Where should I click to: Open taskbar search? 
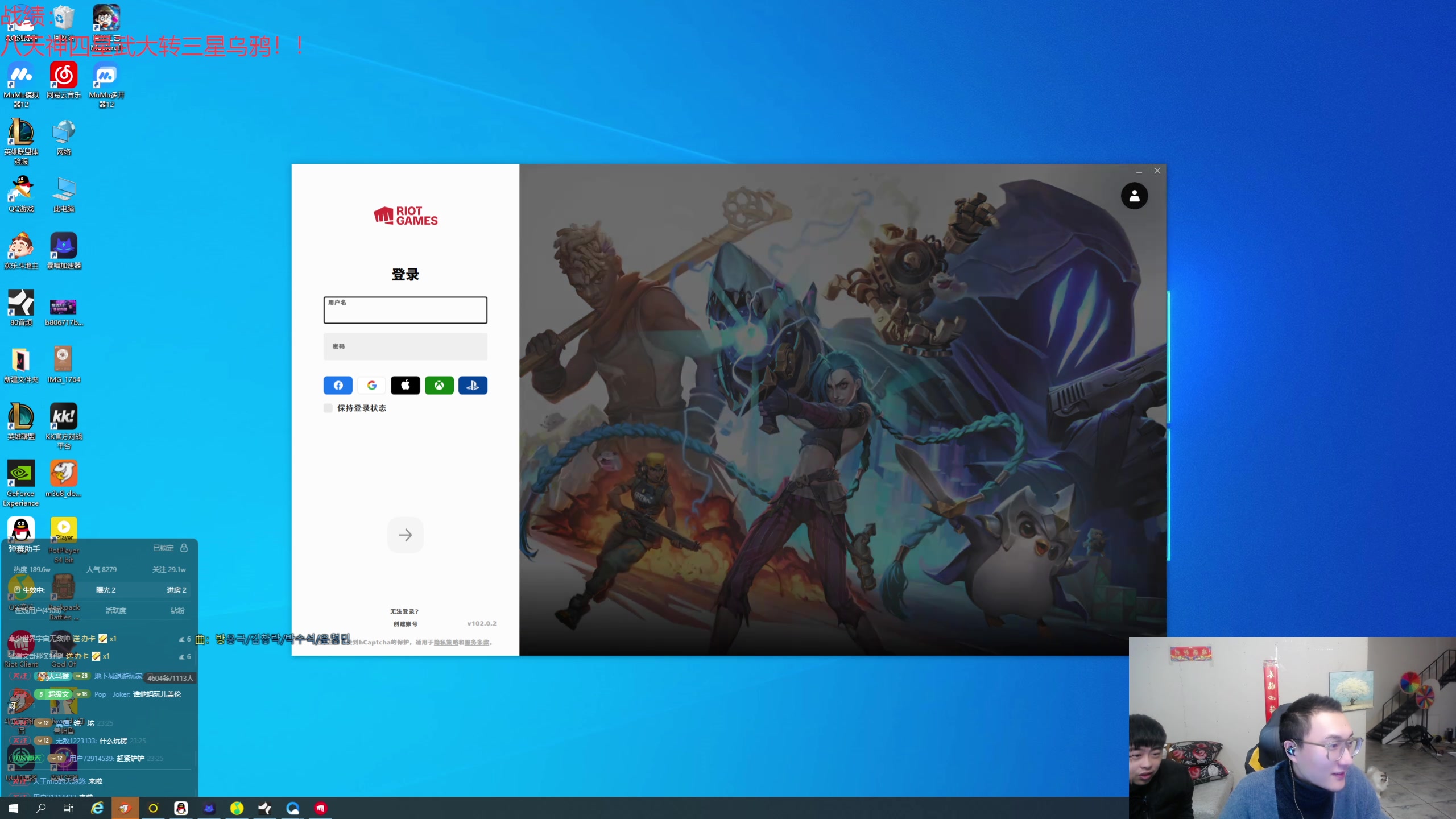pos(41,808)
